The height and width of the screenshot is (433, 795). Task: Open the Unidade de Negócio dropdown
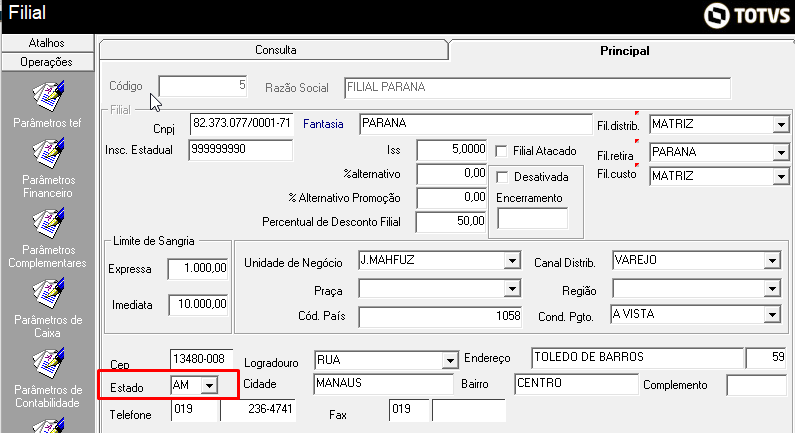click(512, 261)
